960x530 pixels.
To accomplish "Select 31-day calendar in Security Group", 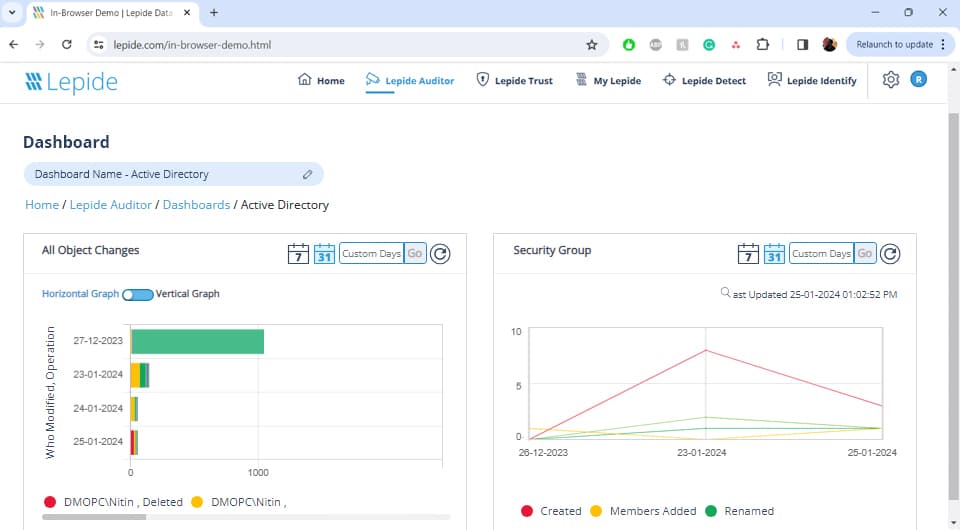I will click(x=774, y=253).
